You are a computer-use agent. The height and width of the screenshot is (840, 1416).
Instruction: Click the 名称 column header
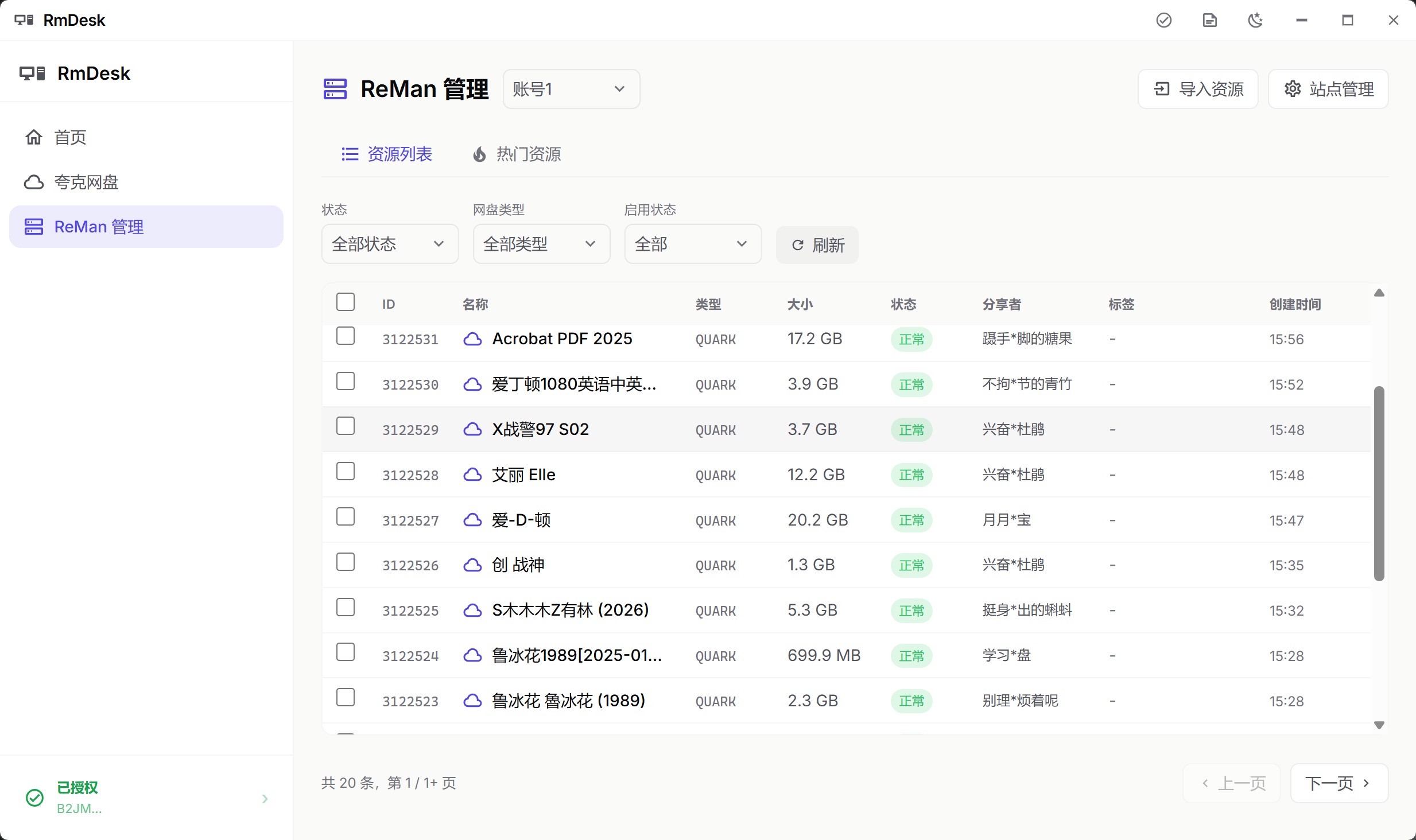pyautogui.click(x=475, y=305)
